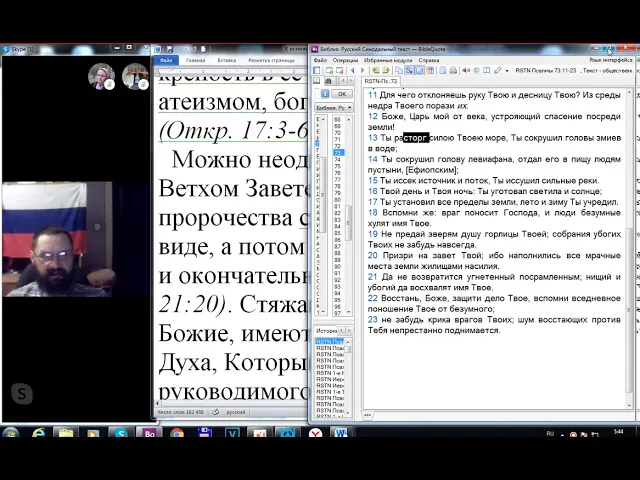
Task: Open the Справка menu in BibleQuote
Action: click(429, 60)
